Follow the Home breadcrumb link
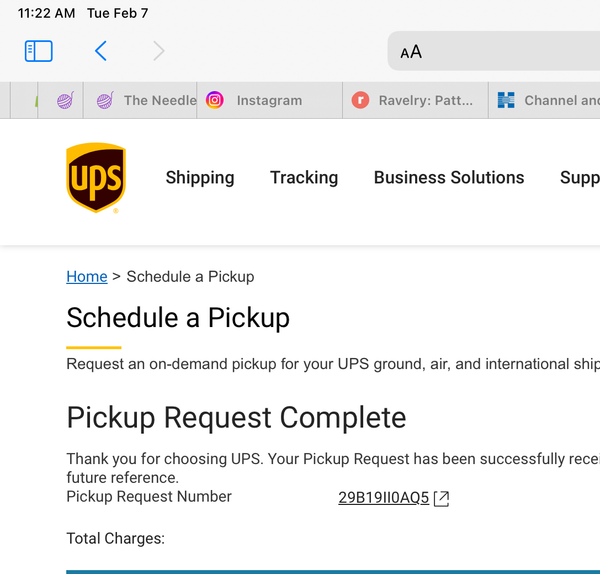 [x=87, y=277]
